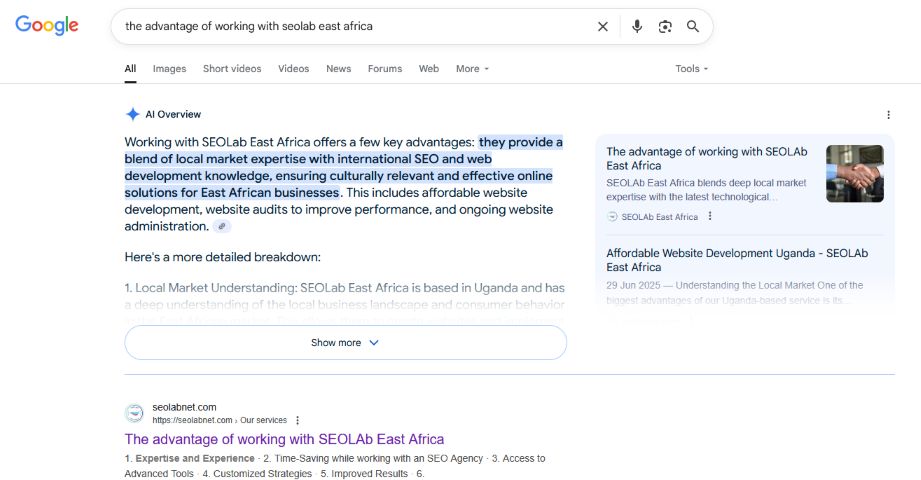This screenshot has width=921, height=480.
Task: Click the Google logo
Action: 46,25
